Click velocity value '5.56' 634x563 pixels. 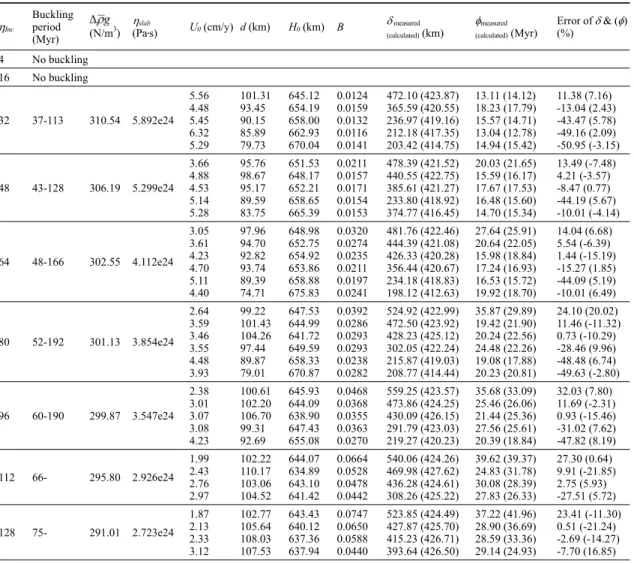(199, 96)
